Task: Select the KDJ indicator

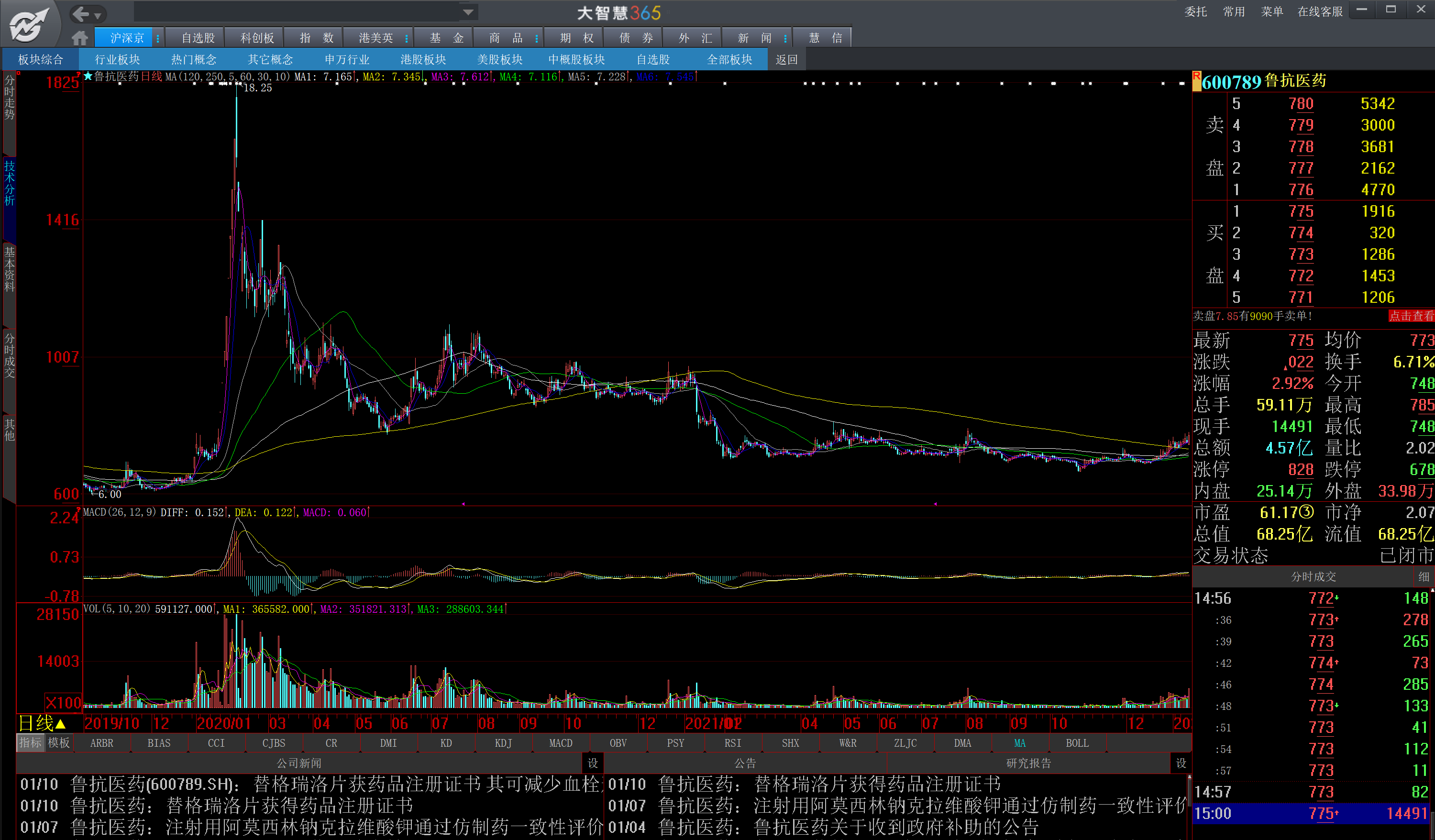Action: click(503, 742)
